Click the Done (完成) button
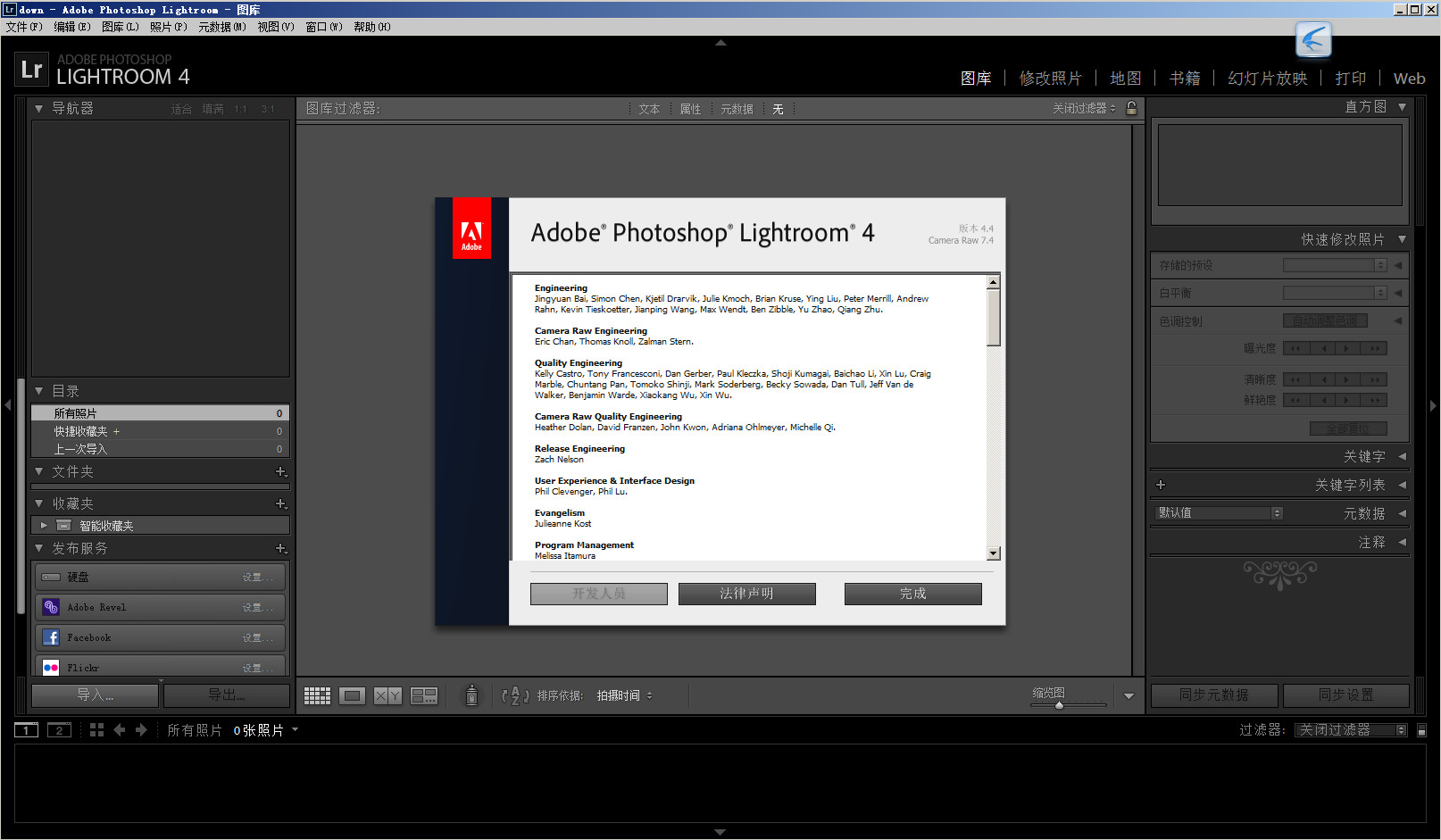The width and height of the screenshot is (1441, 840). (x=913, y=594)
